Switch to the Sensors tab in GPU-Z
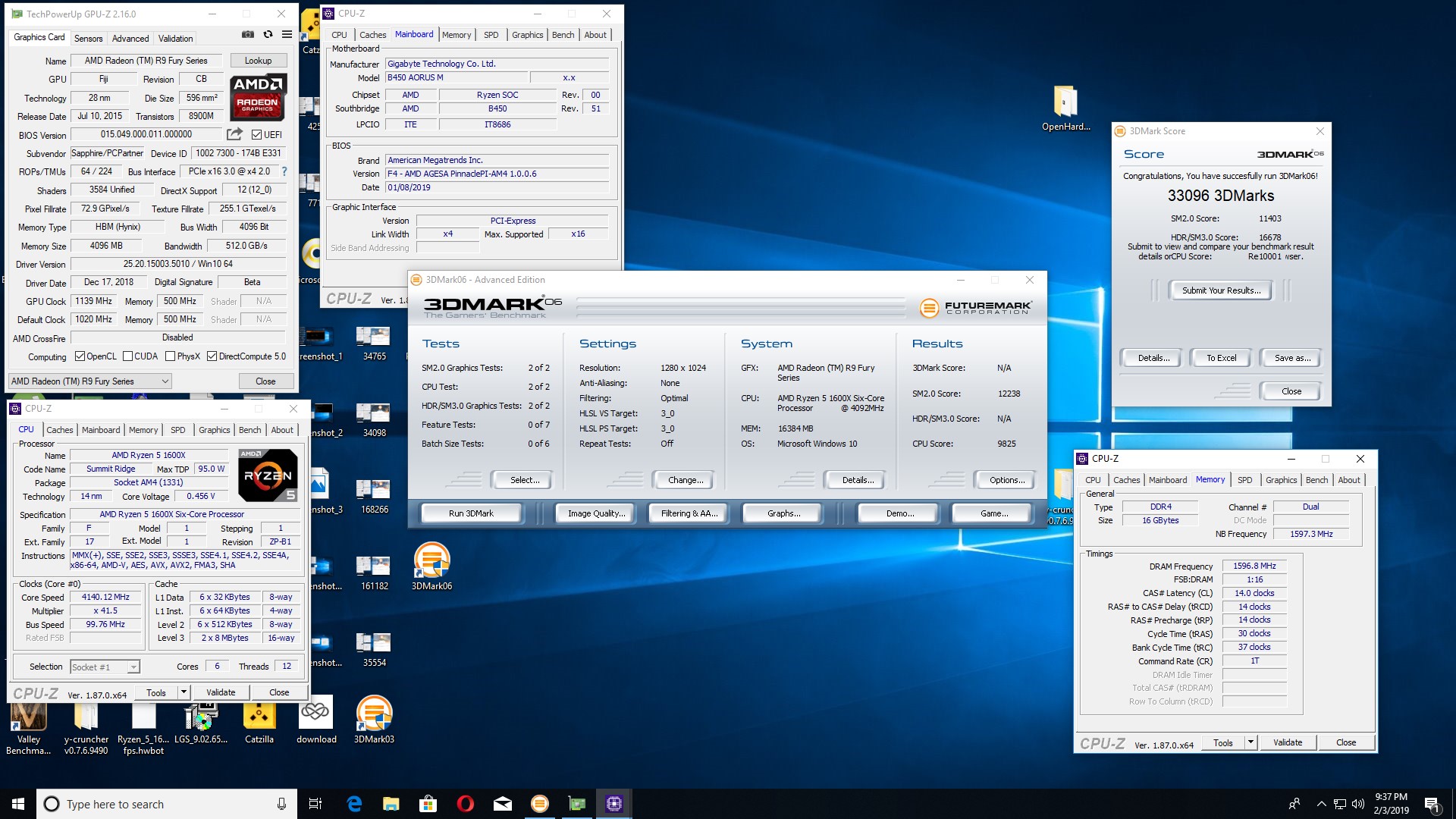 [x=88, y=39]
